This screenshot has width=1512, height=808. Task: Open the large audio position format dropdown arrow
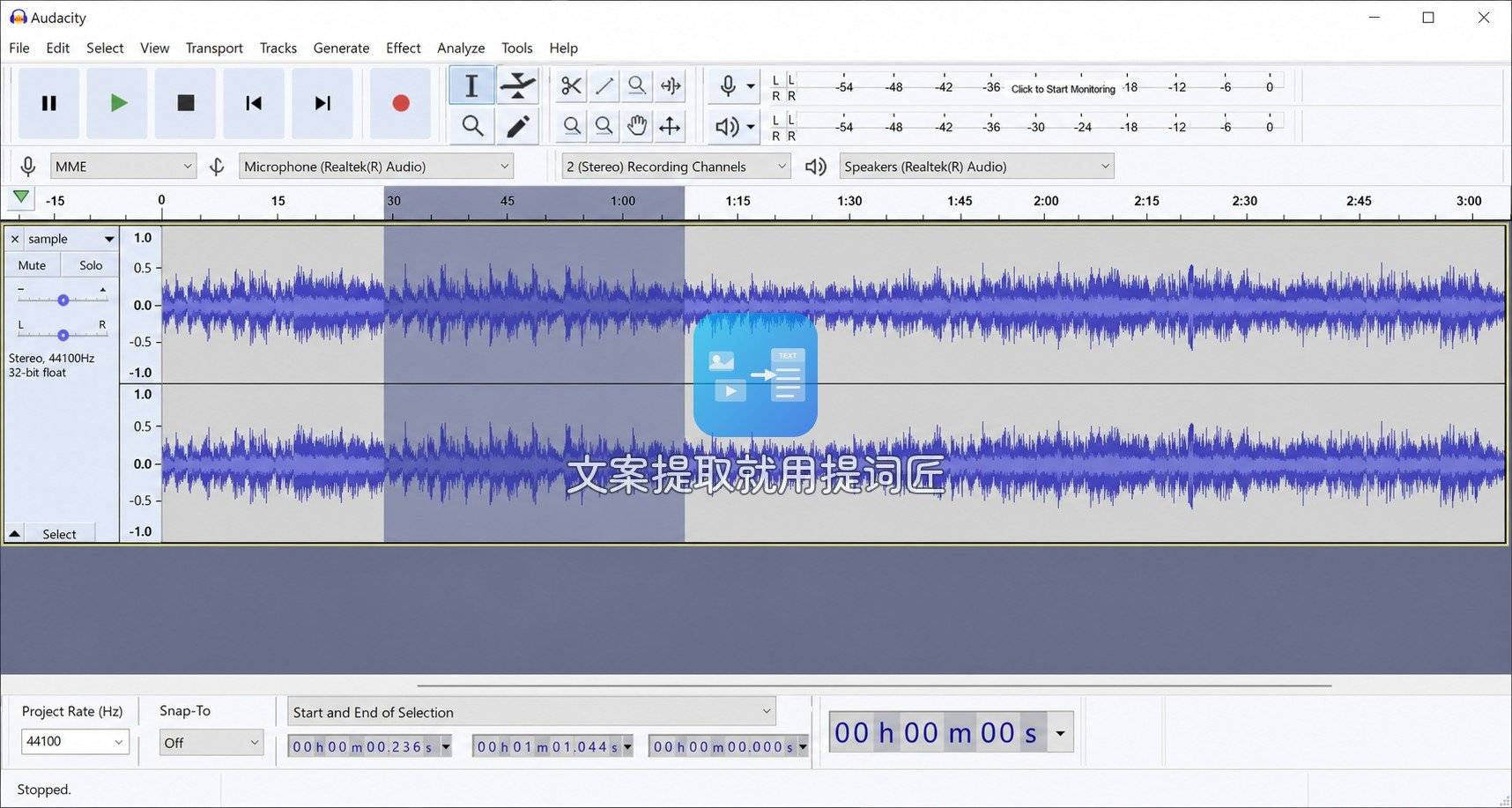click(1060, 733)
